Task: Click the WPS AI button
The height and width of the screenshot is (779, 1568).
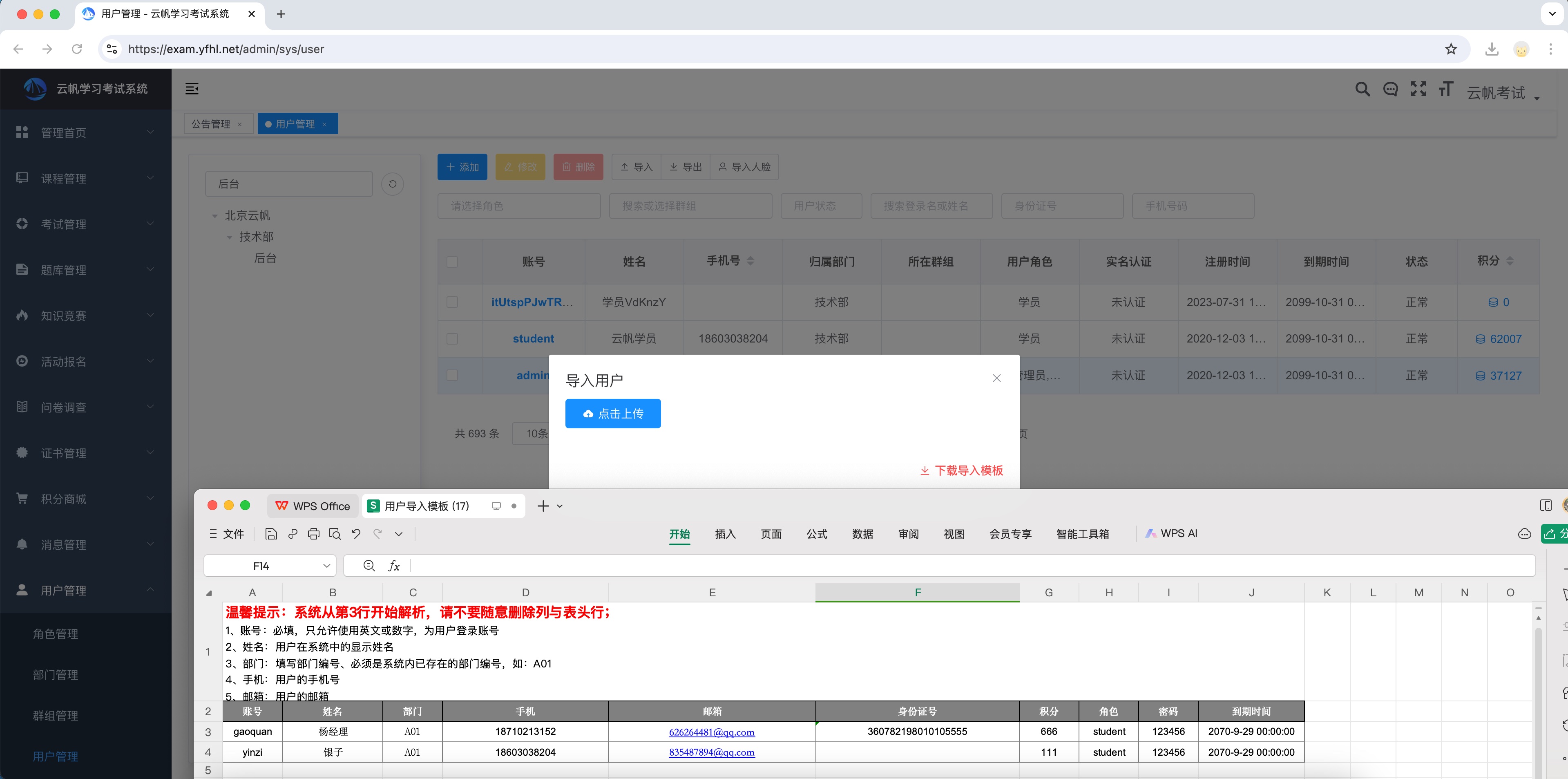Action: point(1171,533)
